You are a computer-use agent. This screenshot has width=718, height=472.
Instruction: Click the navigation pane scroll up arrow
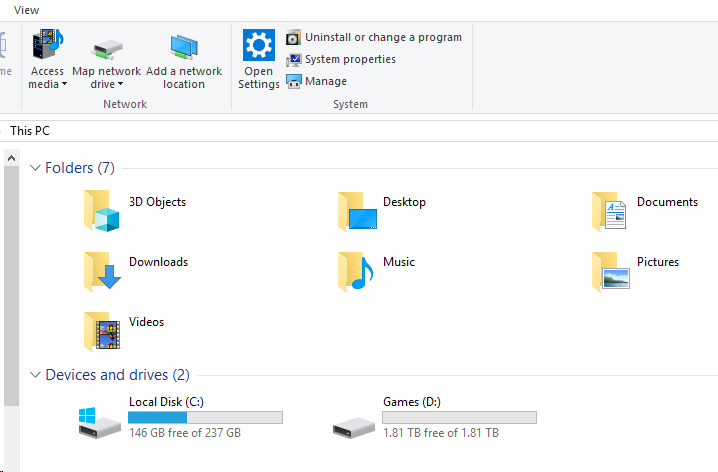point(11,158)
